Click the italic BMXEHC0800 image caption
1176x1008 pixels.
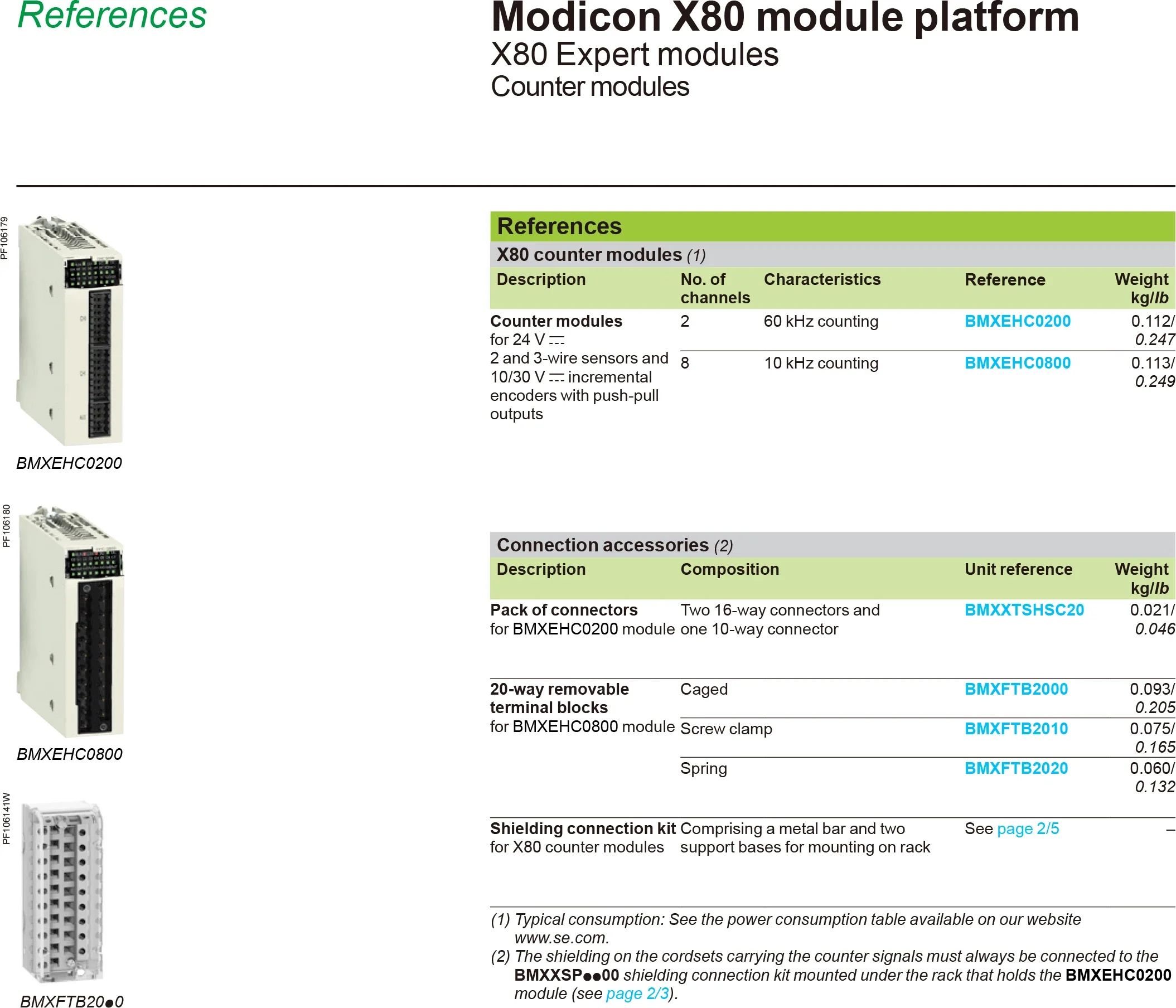(x=70, y=754)
